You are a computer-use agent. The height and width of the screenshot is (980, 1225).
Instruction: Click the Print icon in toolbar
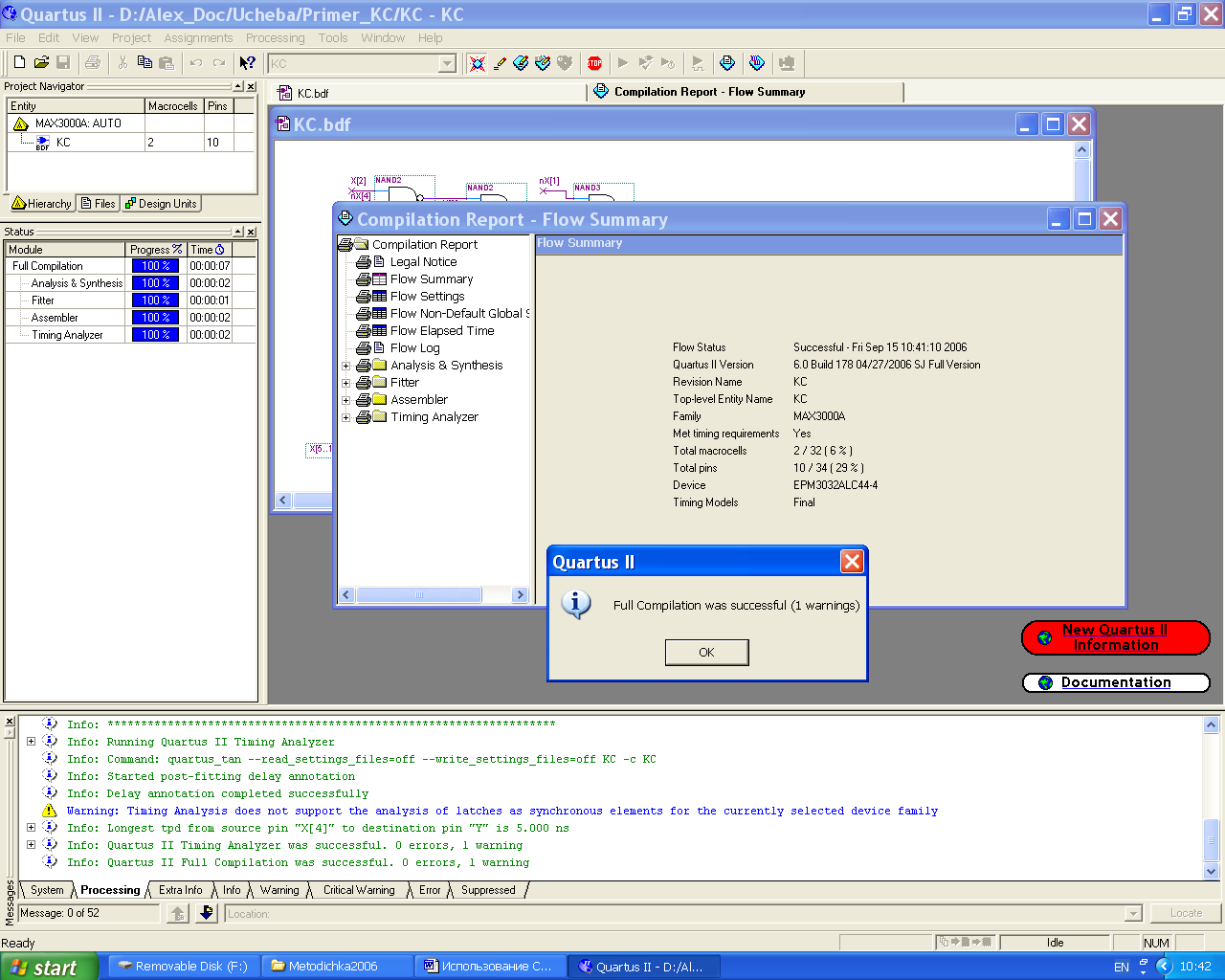click(93, 62)
